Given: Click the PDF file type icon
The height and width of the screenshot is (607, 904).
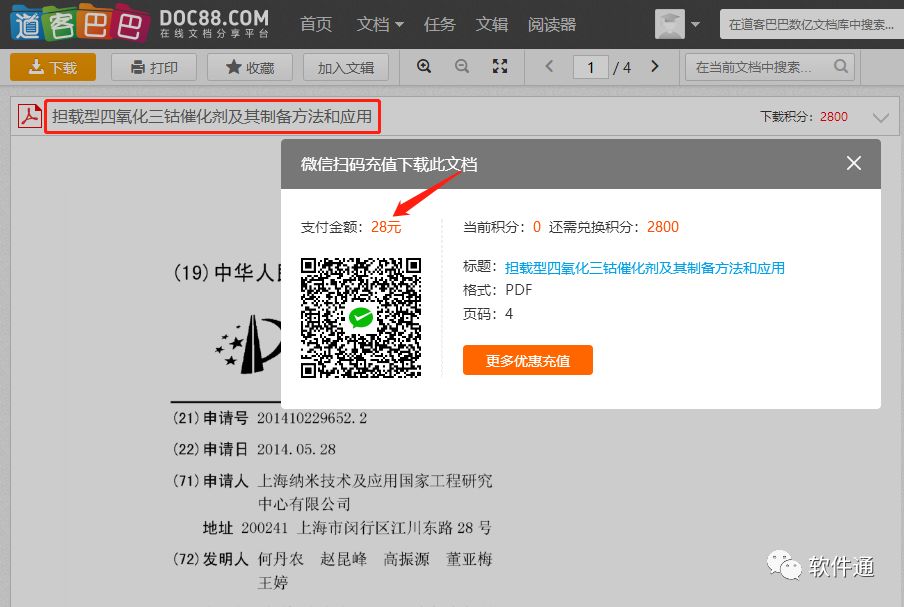Looking at the screenshot, I should pos(29,116).
